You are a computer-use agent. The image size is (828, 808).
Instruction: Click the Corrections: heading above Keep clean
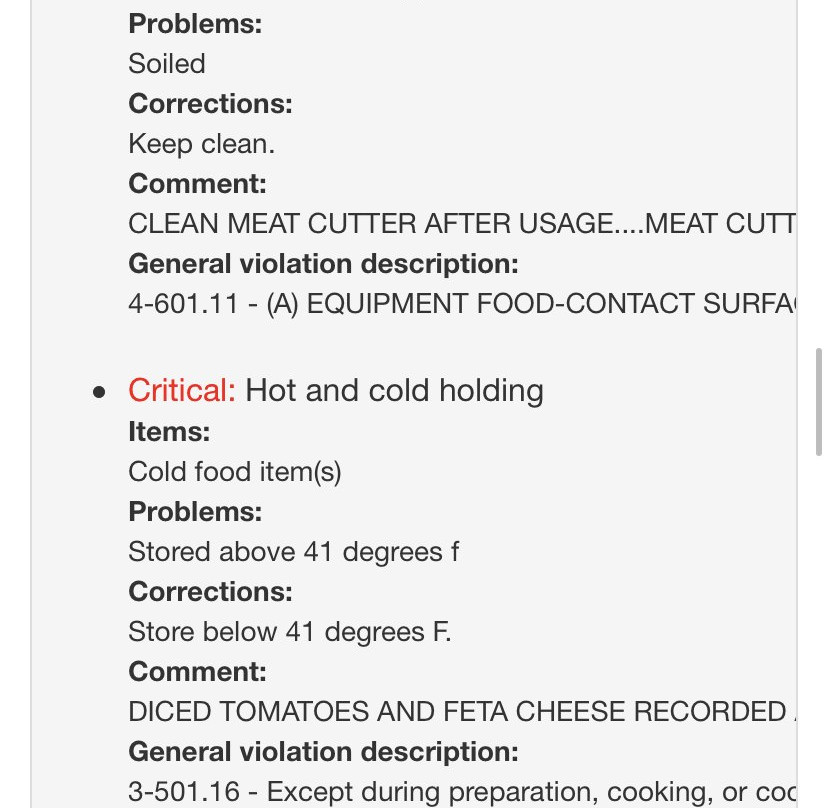point(210,104)
